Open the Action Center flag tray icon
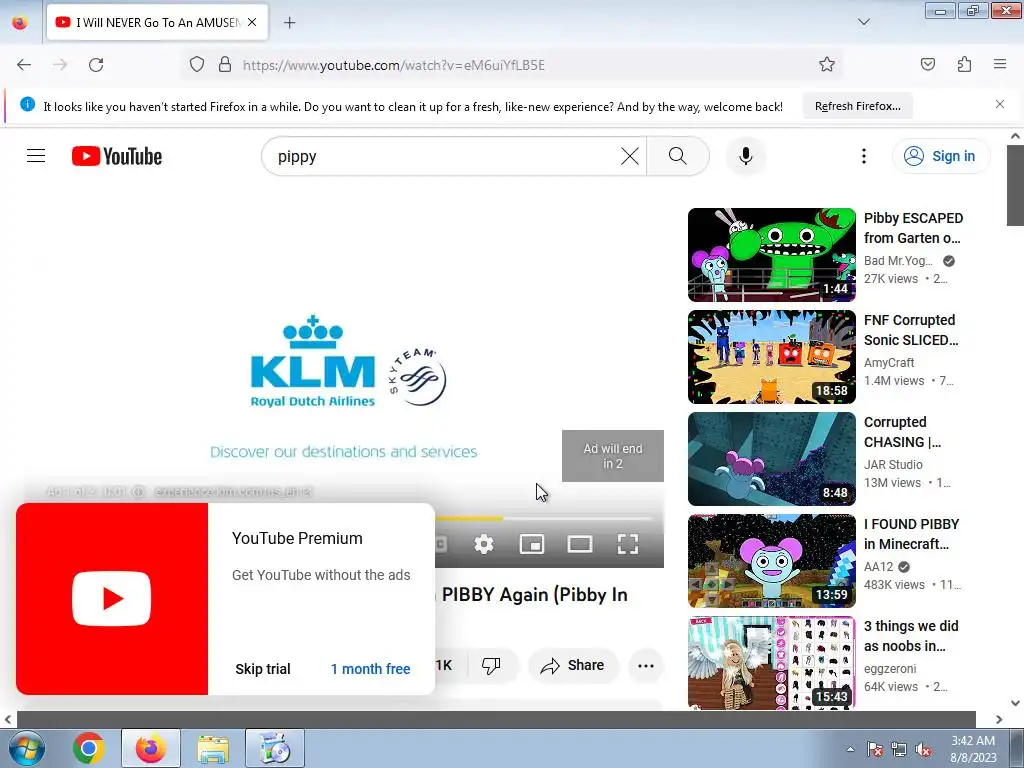Screen dimensions: 1024x768 [875, 749]
